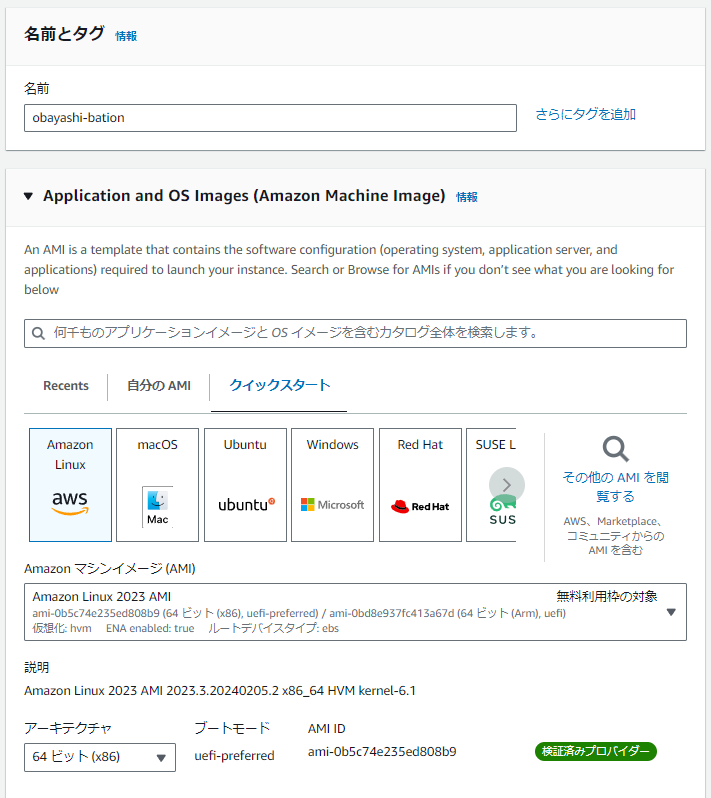Image resolution: width=711 pixels, height=798 pixels.
Task: Select the Amazon Linux AMI tile
Action: coord(70,484)
